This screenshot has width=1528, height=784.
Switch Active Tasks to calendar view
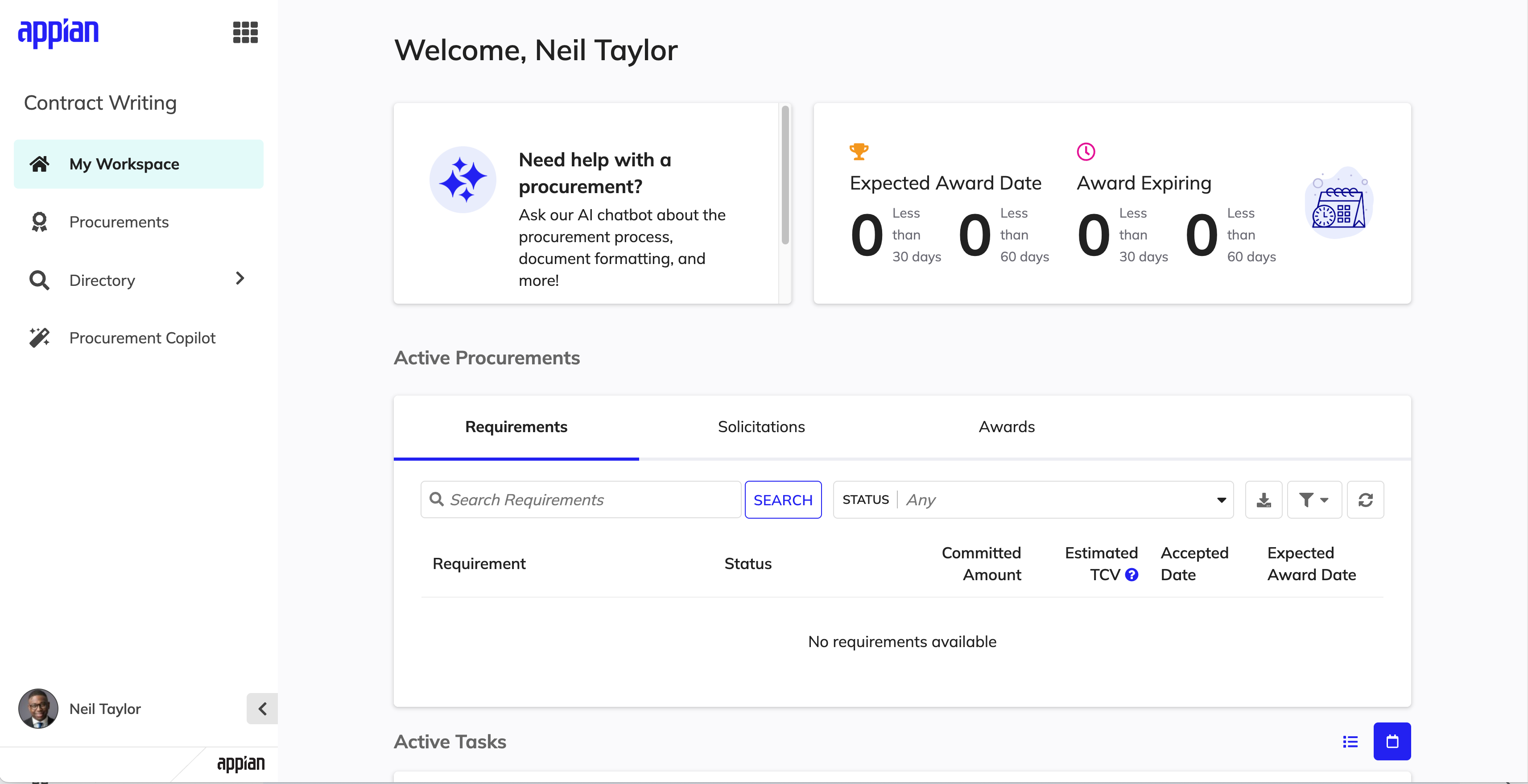click(1392, 741)
